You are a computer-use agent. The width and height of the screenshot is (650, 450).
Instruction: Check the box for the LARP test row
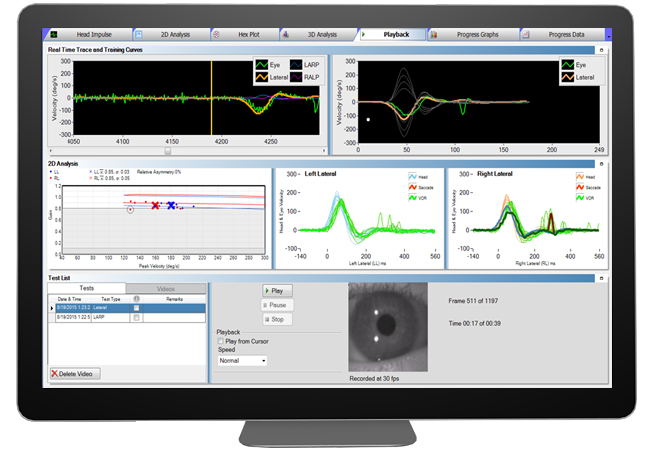point(135,317)
